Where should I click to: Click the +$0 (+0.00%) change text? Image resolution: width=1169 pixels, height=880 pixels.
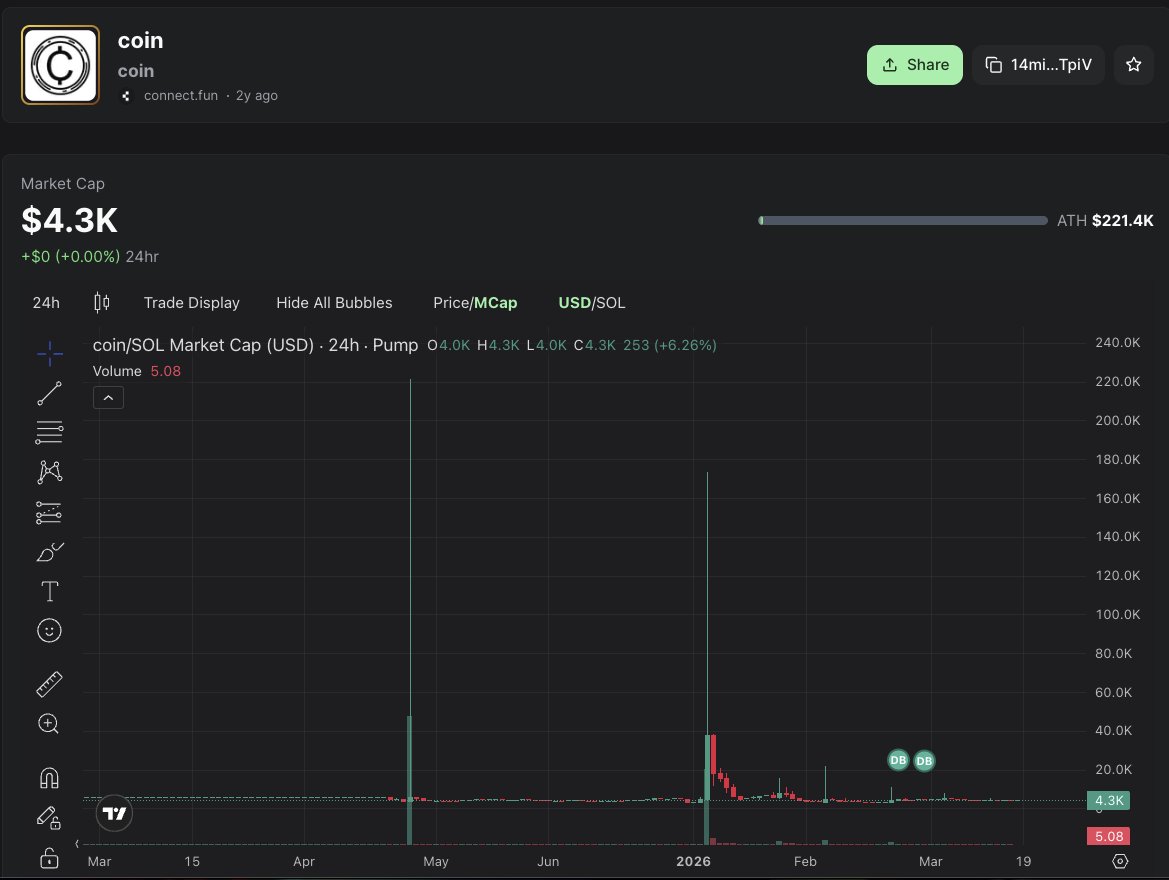(70, 257)
